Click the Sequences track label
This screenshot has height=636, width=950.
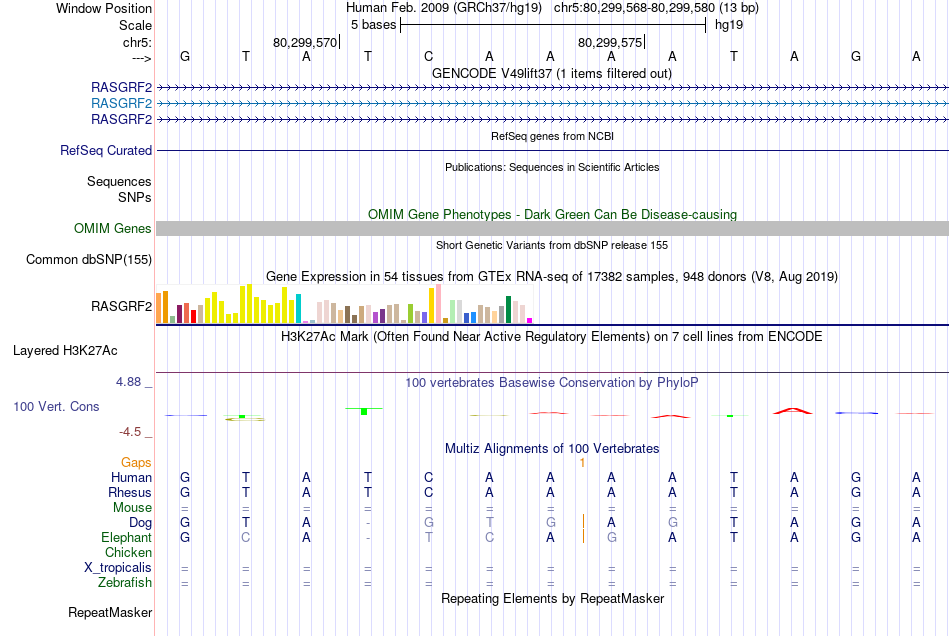(x=119, y=181)
